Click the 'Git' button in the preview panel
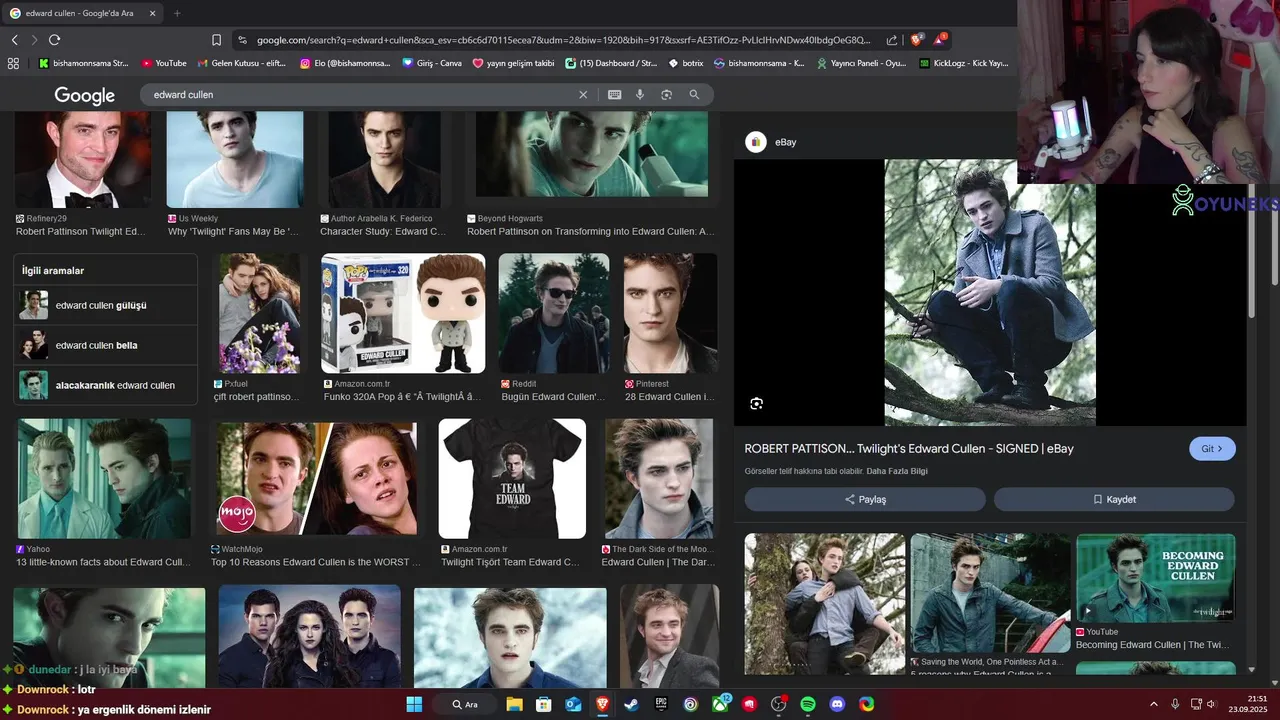This screenshot has width=1280, height=720. pyautogui.click(x=1212, y=449)
